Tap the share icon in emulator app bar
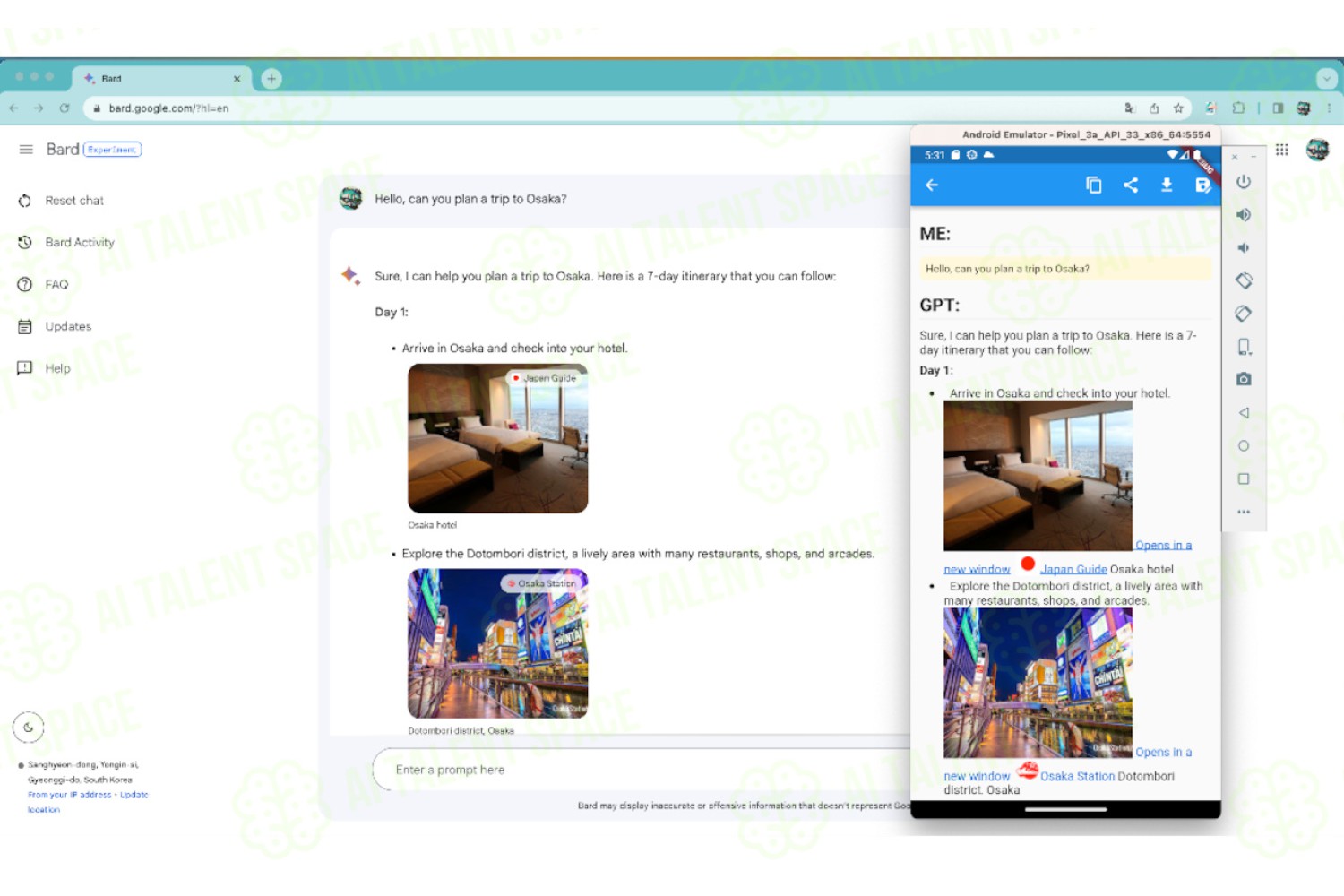Screen dimensions: 1344x896 (1131, 185)
